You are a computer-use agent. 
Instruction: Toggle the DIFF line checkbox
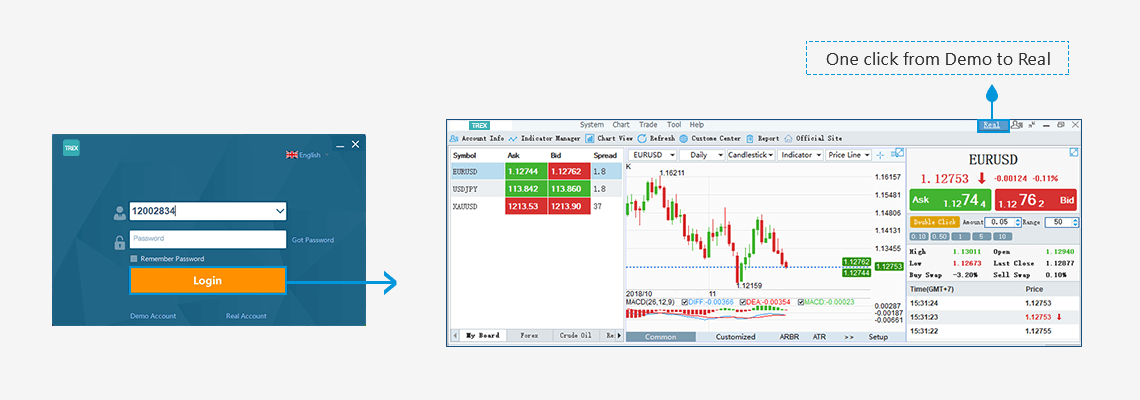click(685, 302)
